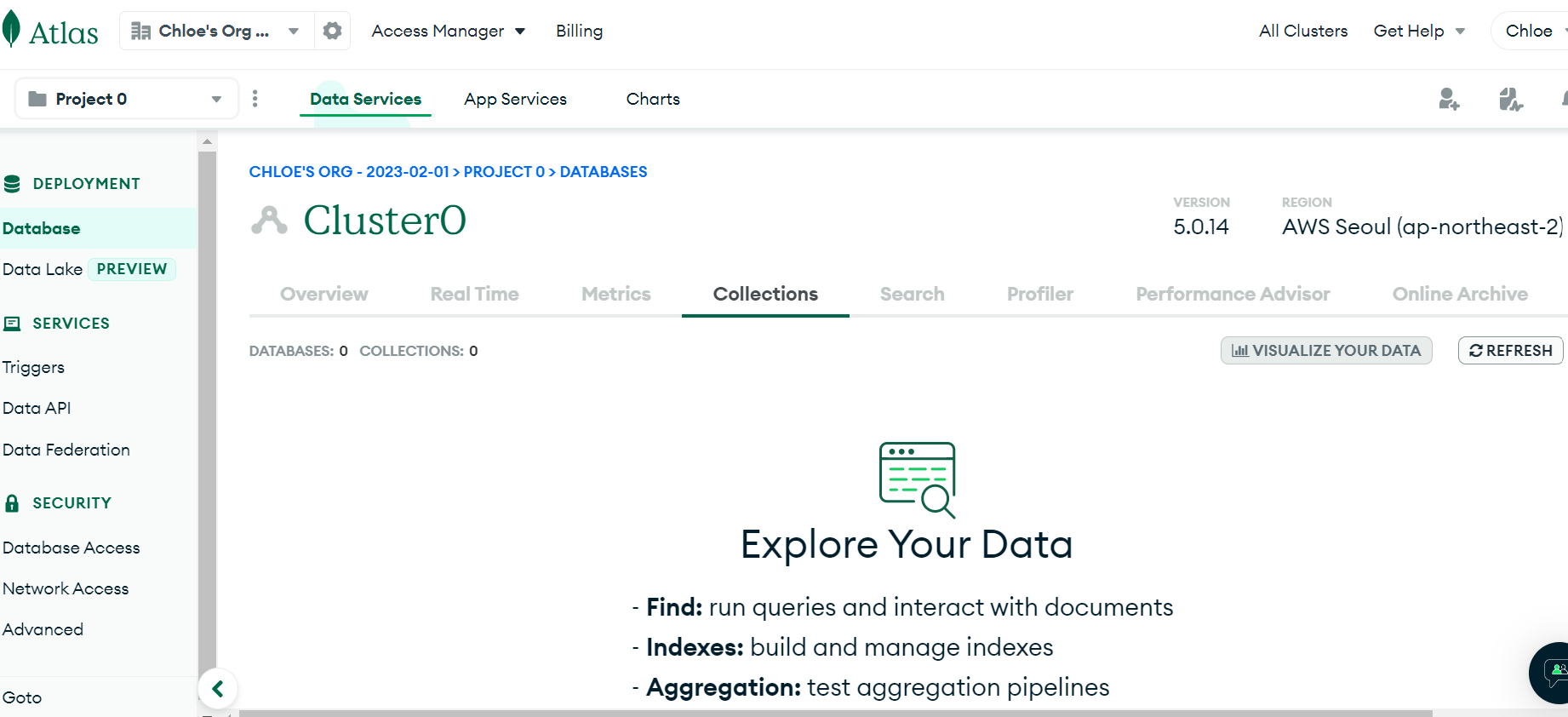
Task: Expand the Project 0 project selector
Action: click(x=126, y=99)
